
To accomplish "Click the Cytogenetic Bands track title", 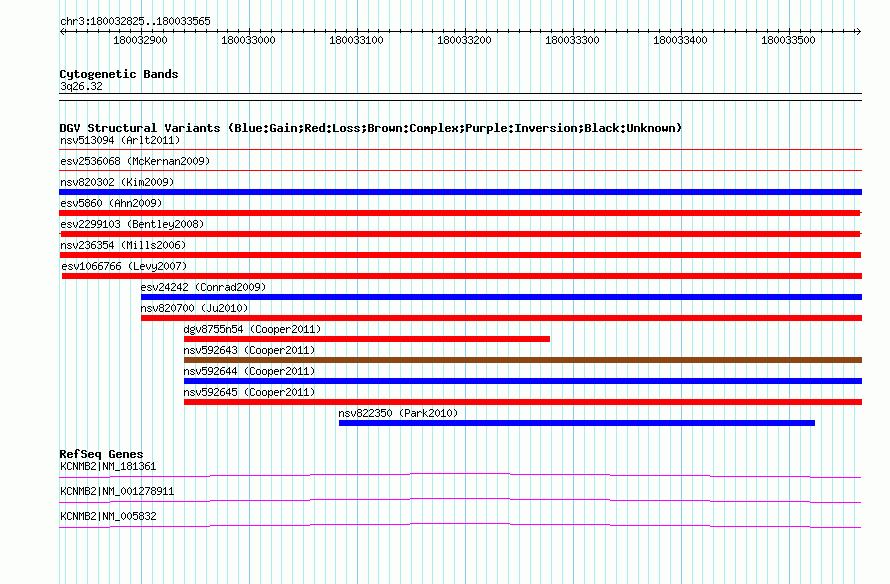I will (119, 74).
